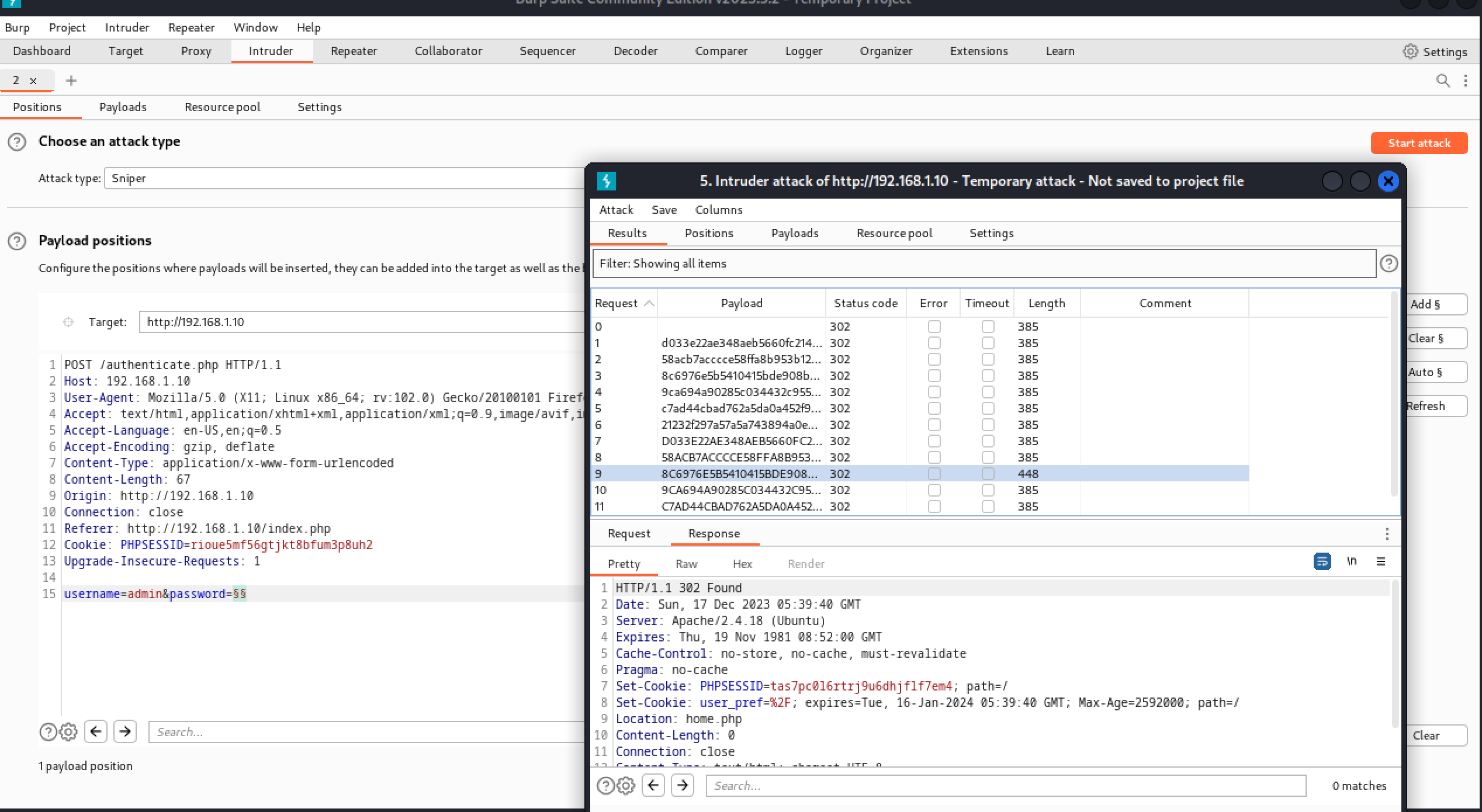Click the search magnifier icon in Intruder tabs
The width and height of the screenshot is (1482, 812).
pos(1443,81)
